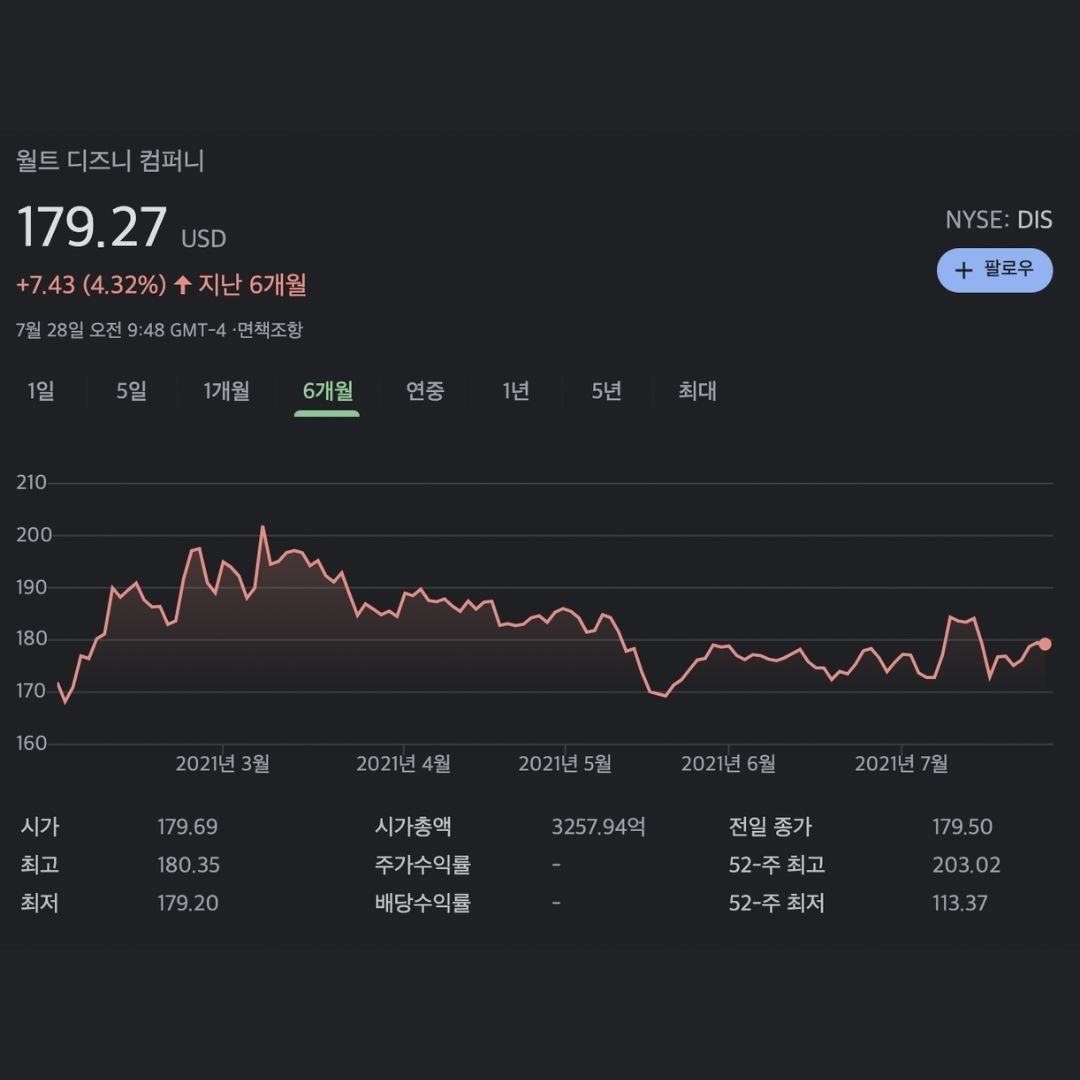Click the 170 y-axis label
The width and height of the screenshot is (1080, 1080).
(x=31, y=690)
